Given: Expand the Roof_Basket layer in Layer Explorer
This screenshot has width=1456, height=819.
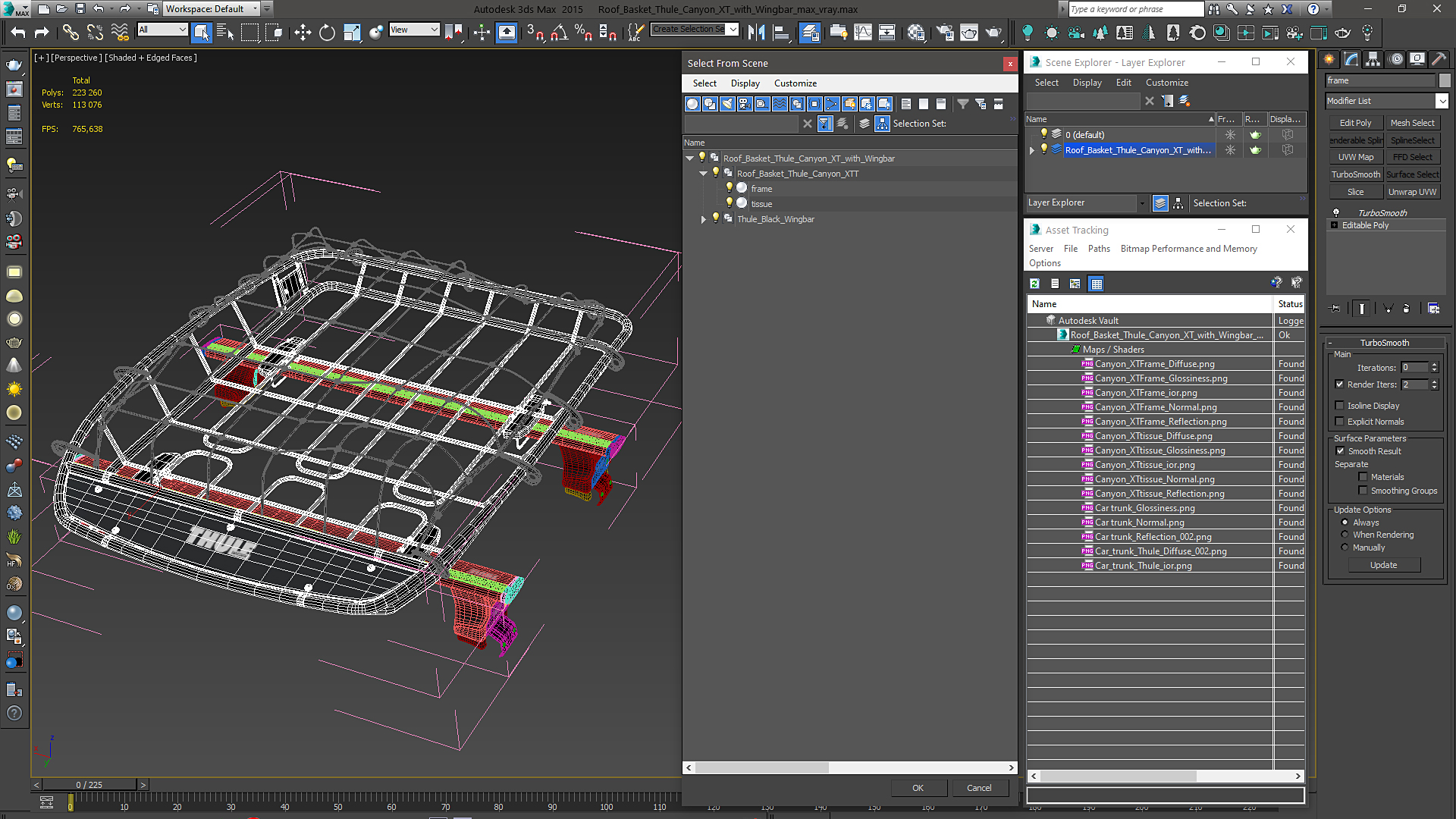Looking at the screenshot, I should (1031, 150).
